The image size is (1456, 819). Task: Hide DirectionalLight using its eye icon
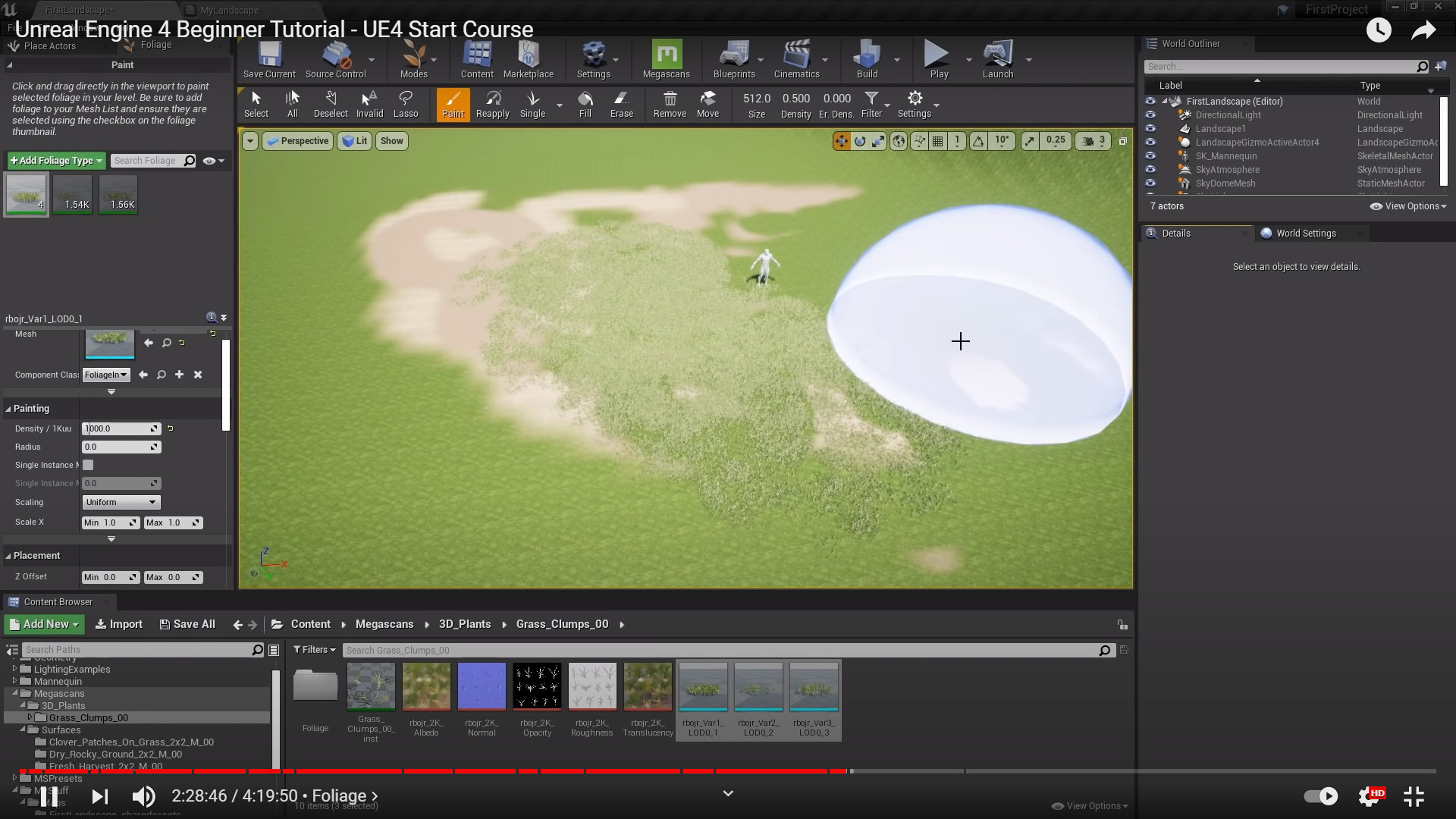(x=1150, y=115)
